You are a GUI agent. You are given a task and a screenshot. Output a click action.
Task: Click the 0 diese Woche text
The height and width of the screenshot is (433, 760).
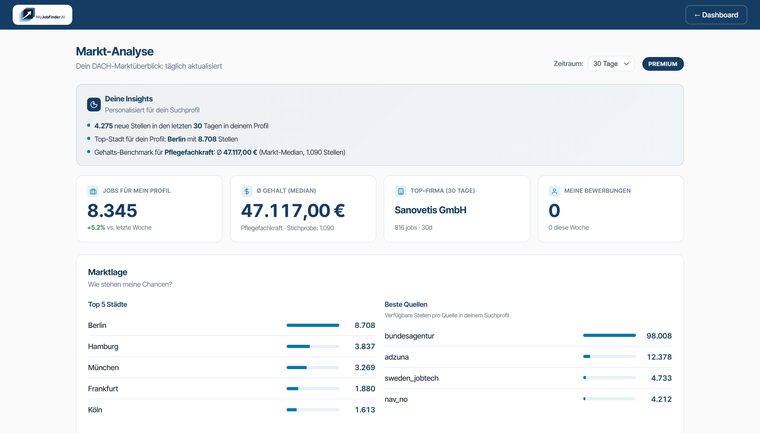tap(569, 227)
